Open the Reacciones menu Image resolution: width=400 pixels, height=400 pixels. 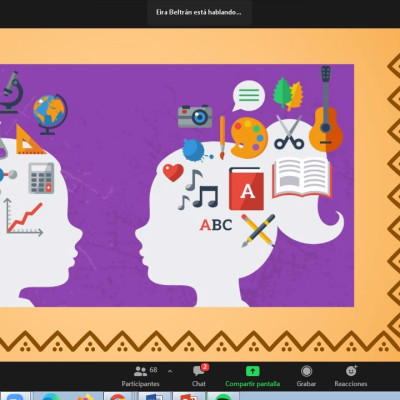pyautogui.click(x=351, y=377)
